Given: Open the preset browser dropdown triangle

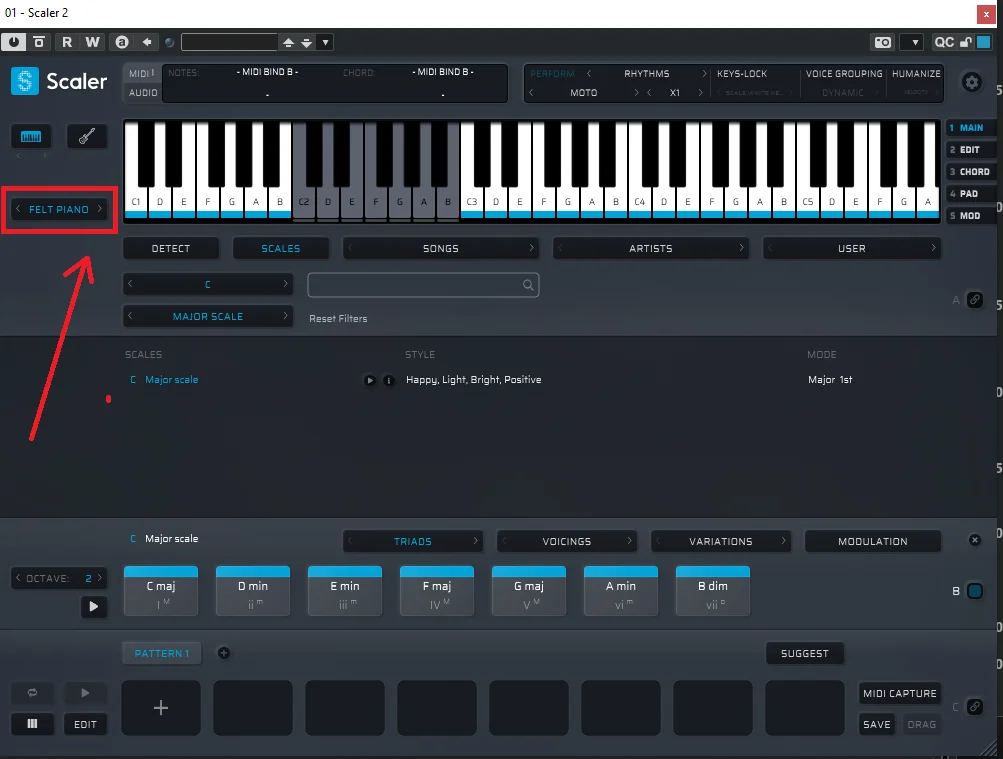Looking at the screenshot, I should 326,43.
